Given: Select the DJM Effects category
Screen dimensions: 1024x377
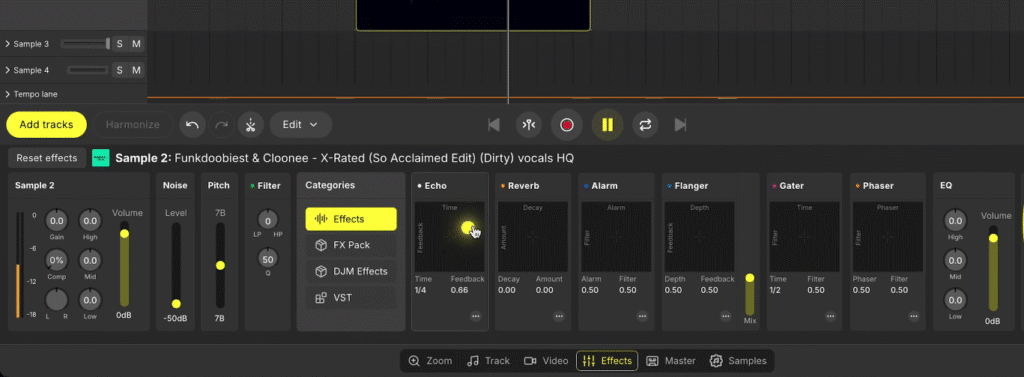Looking at the screenshot, I should [x=351, y=271].
